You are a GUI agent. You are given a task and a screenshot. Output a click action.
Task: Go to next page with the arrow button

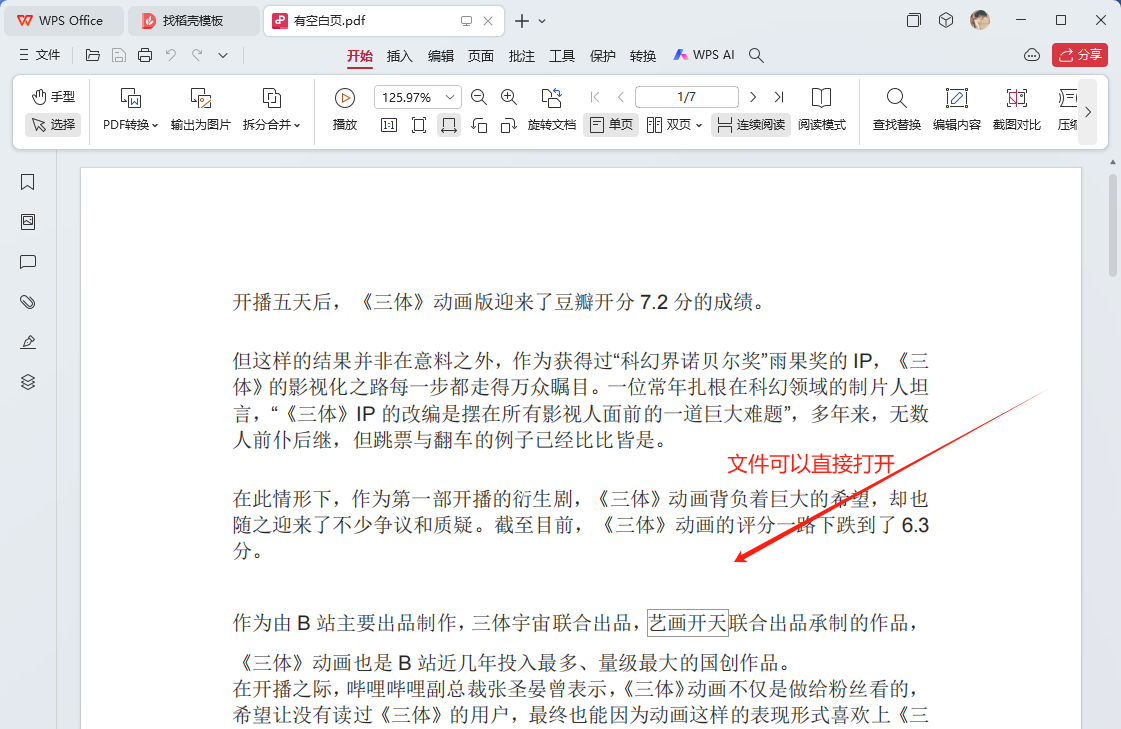753,97
